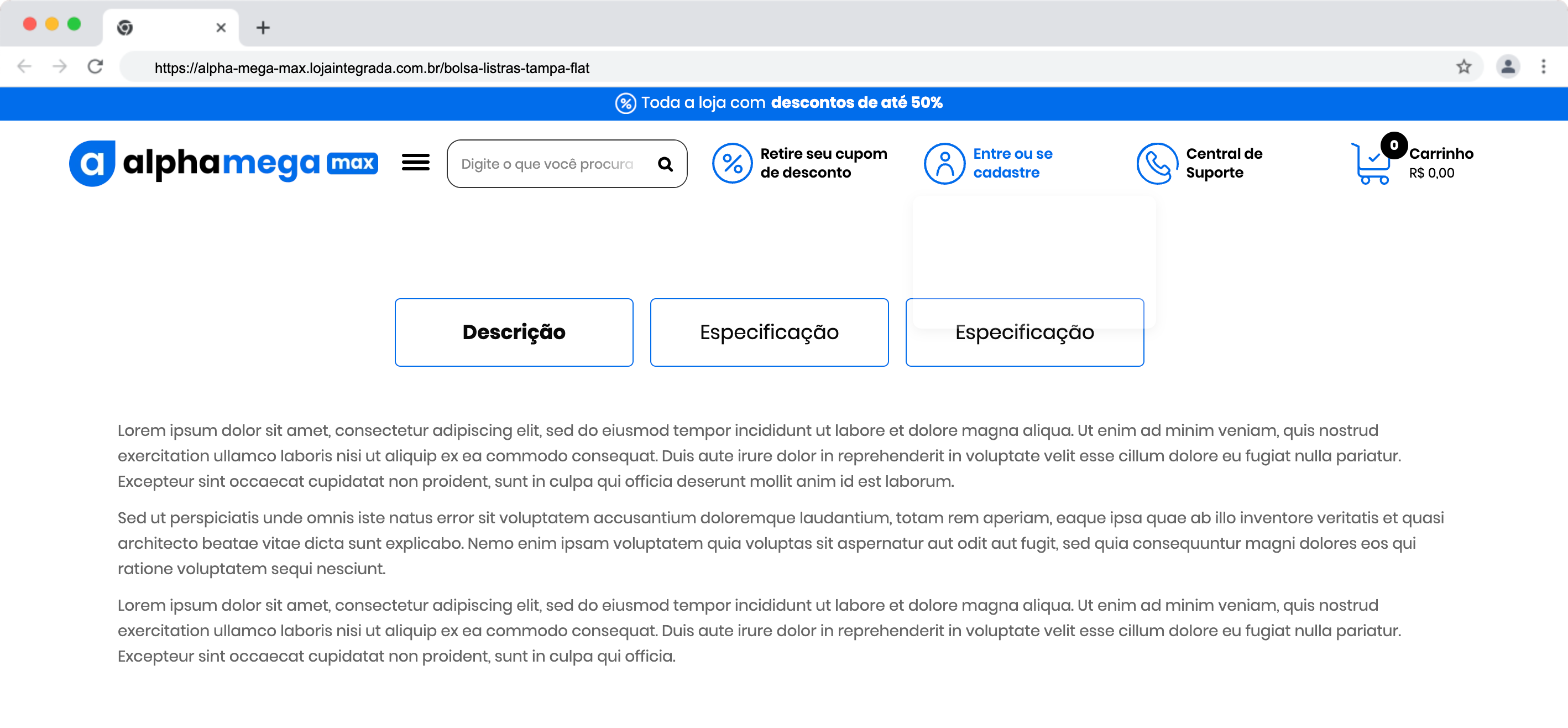The height and width of the screenshot is (728, 1568).
Task: Select the middle Especificação tab
Action: (769, 332)
